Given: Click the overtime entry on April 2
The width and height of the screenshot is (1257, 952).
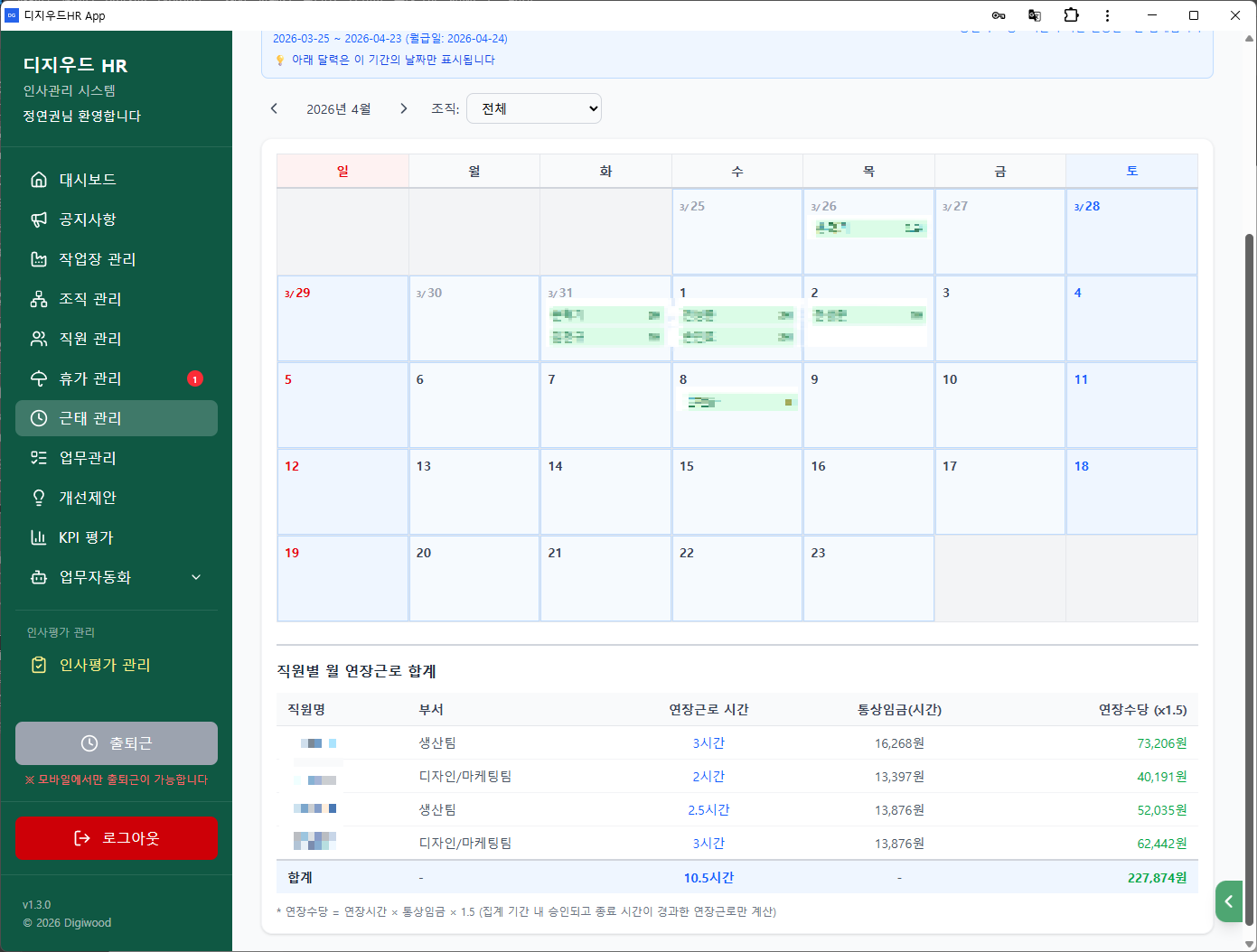Looking at the screenshot, I should pyautogui.click(x=869, y=315).
